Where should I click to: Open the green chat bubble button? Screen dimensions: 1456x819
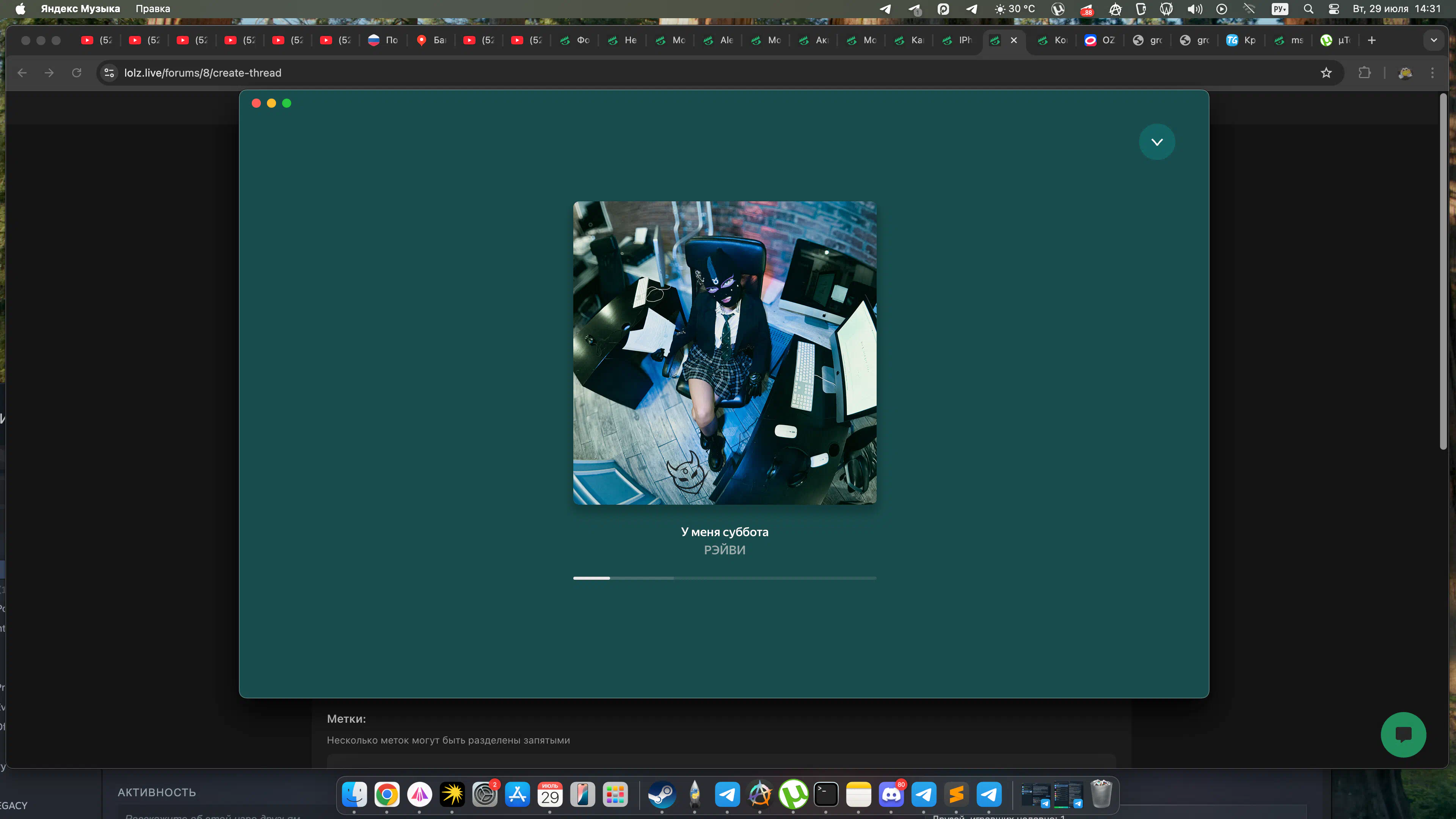point(1403,734)
